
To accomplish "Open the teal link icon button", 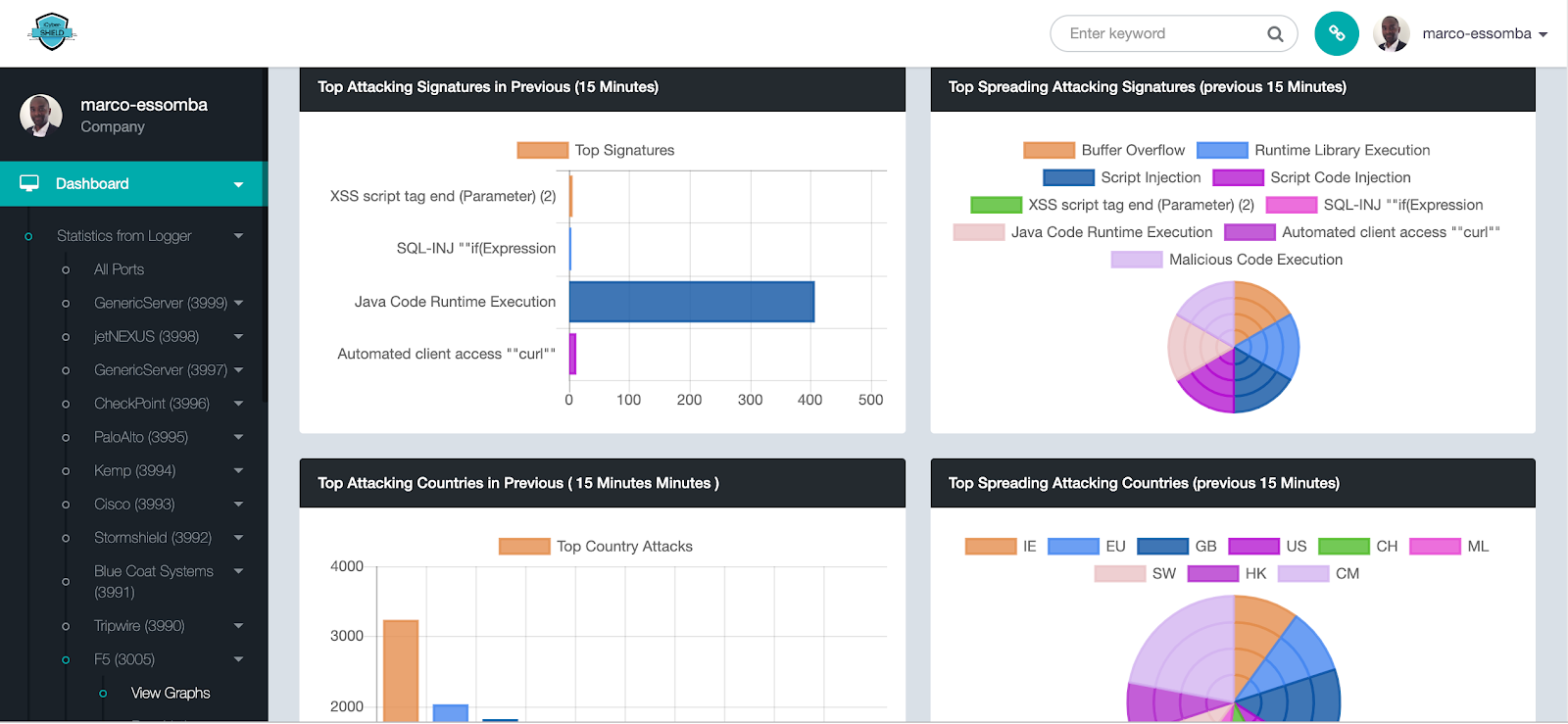I will click(x=1337, y=33).
